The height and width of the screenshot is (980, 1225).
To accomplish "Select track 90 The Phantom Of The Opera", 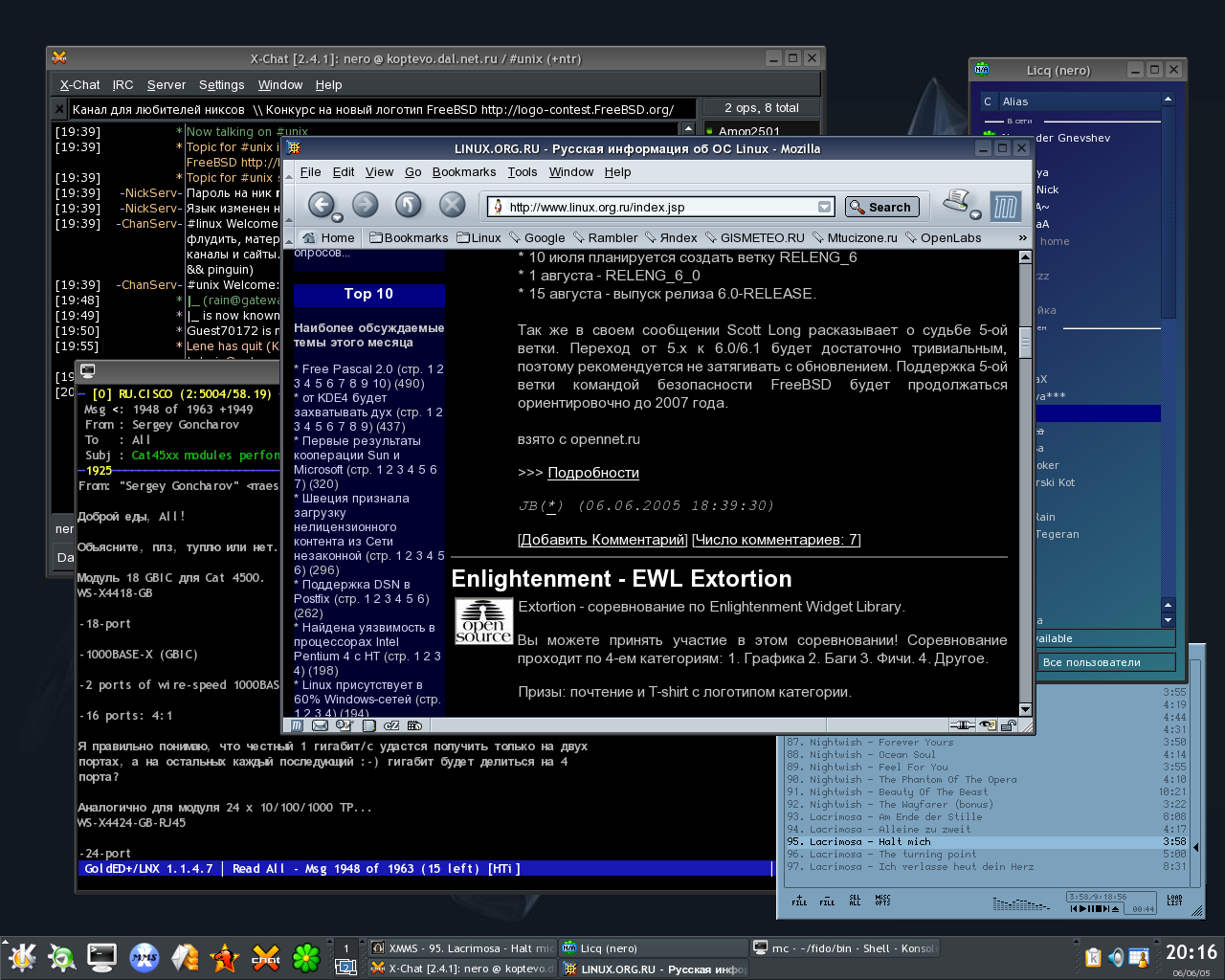I will pyautogui.click(x=986, y=779).
